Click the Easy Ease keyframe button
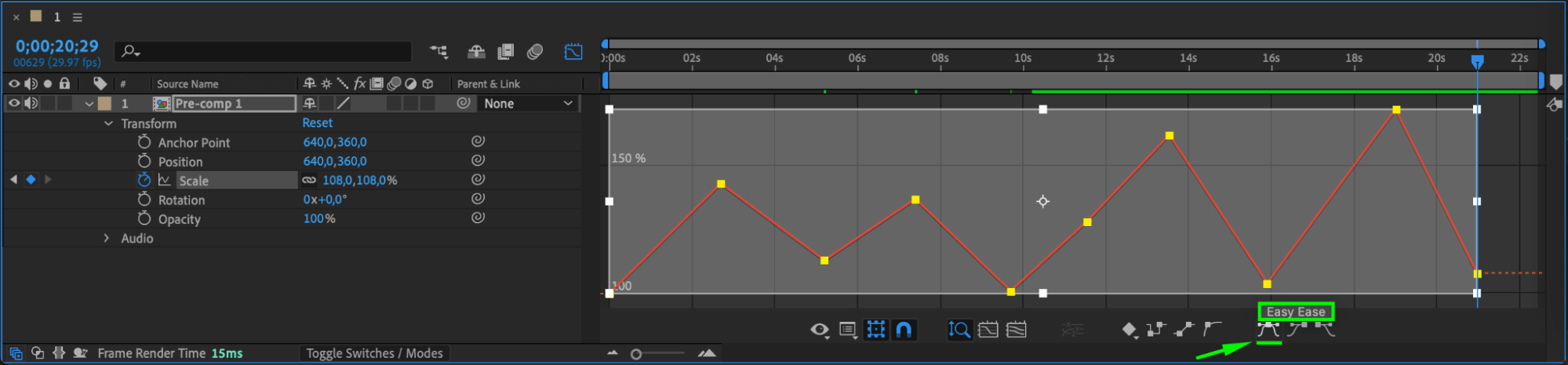The image size is (1568, 365). click(x=1268, y=330)
